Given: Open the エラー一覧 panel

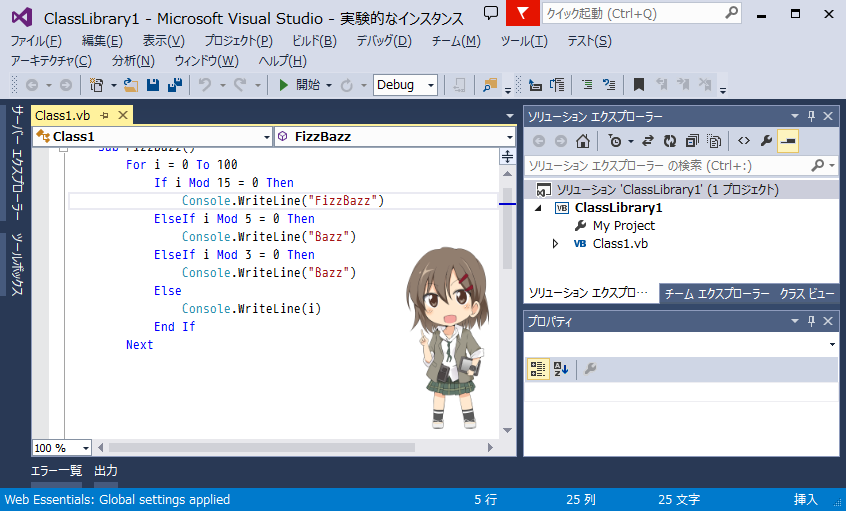Looking at the screenshot, I should pyautogui.click(x=56, y=471).
